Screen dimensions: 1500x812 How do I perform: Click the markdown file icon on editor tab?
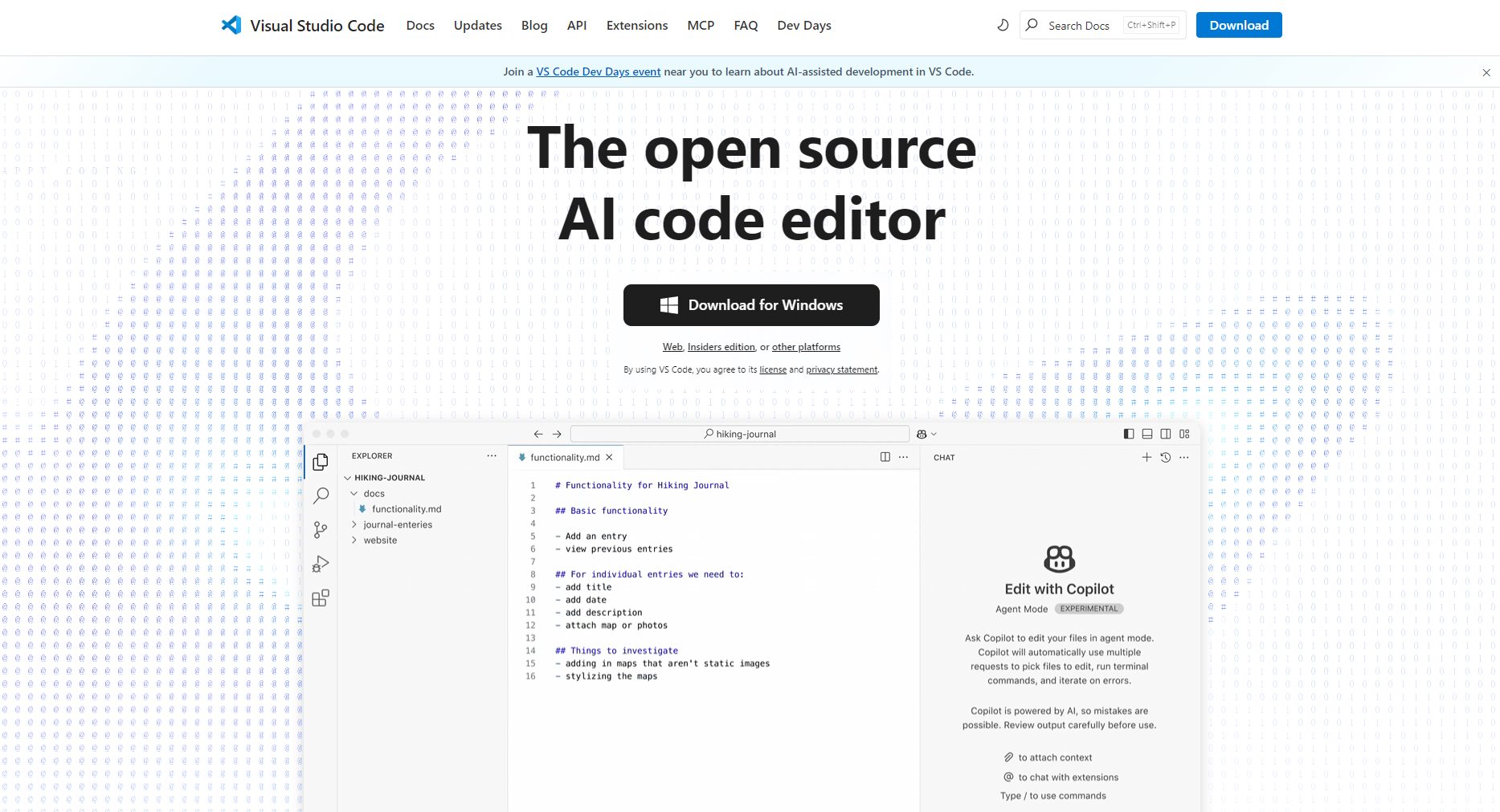tap(522, 457)
